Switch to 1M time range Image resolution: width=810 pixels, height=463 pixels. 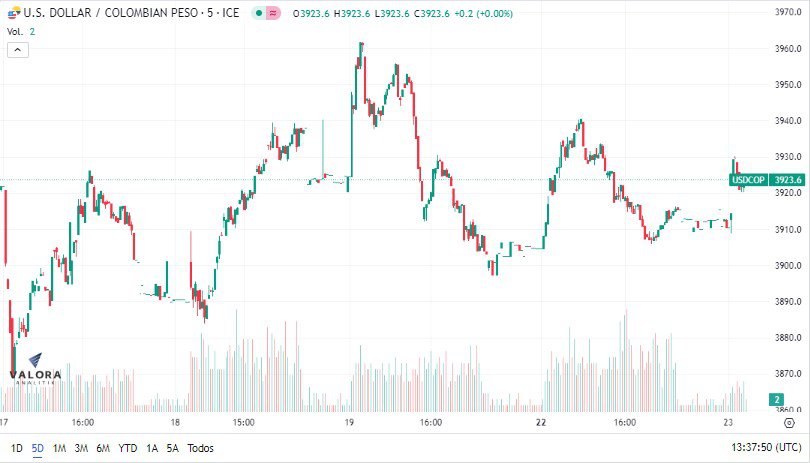click(59, 448)
